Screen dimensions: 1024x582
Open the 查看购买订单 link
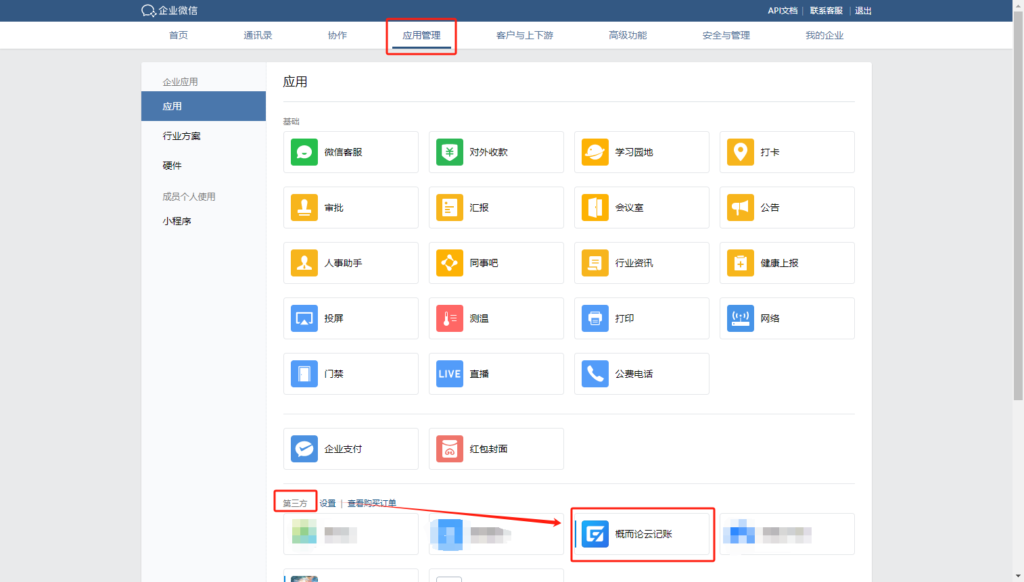click(372, 503)
